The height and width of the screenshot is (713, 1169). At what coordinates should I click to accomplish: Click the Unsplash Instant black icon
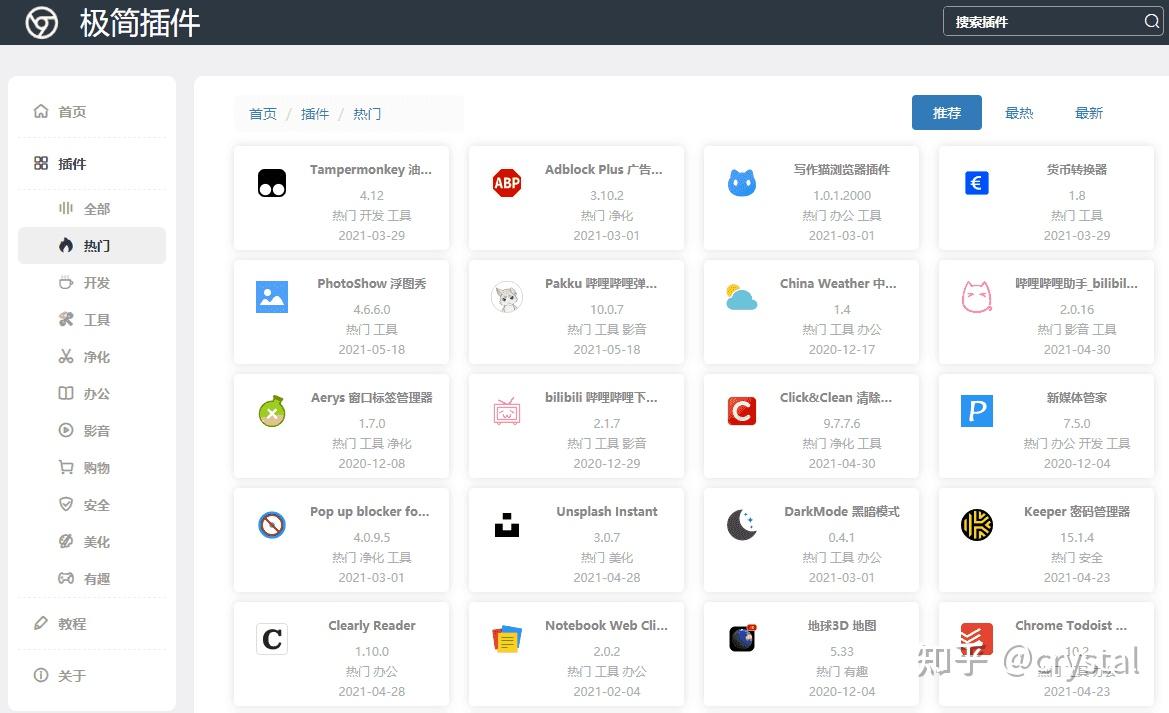507,525
